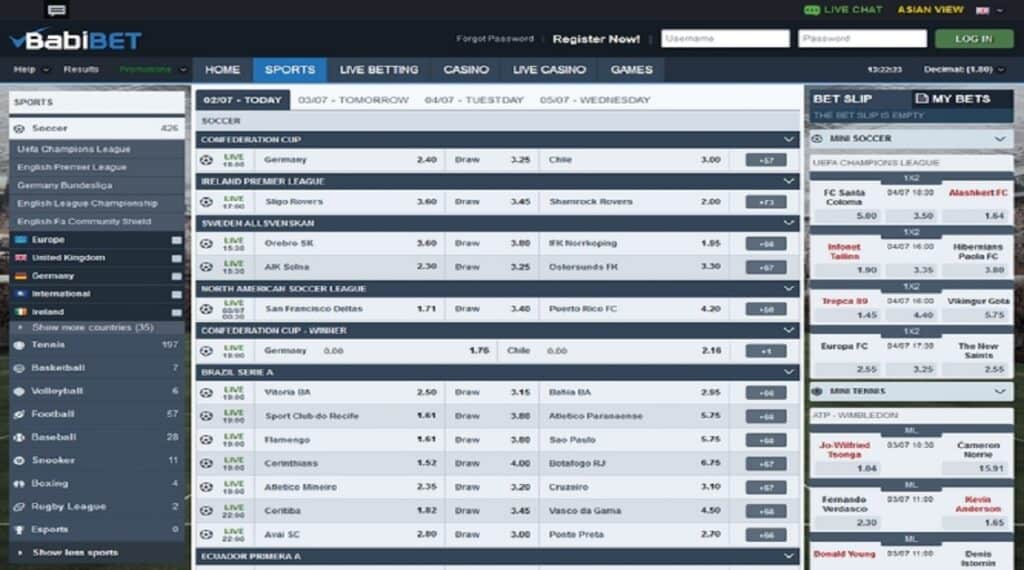Screen dimensions: 1024x570
Task: Open the Casino tab
Action: tap(466, 70)
